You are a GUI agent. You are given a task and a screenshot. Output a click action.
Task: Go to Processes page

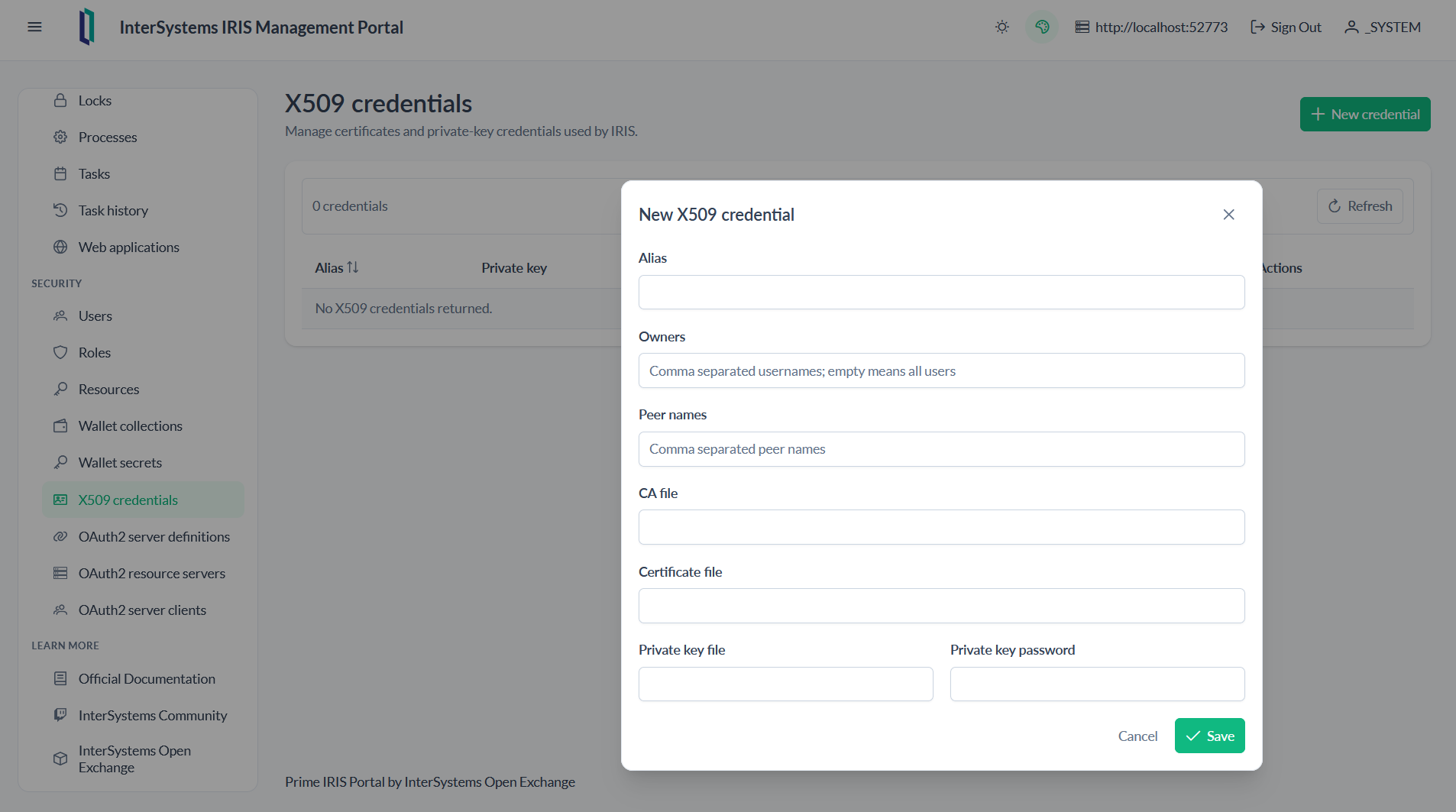(x=143, y=137)
